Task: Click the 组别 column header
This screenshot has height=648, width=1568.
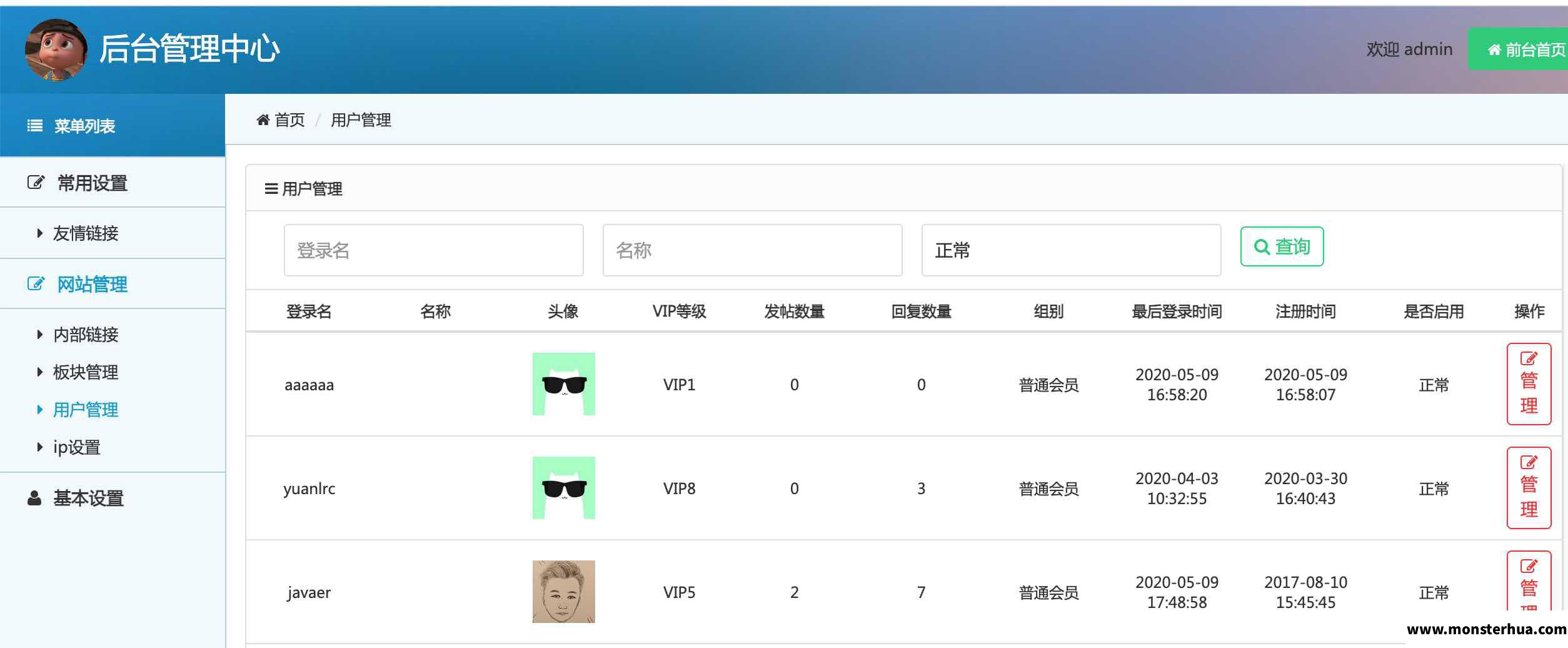Action: tap(1048, 311)
